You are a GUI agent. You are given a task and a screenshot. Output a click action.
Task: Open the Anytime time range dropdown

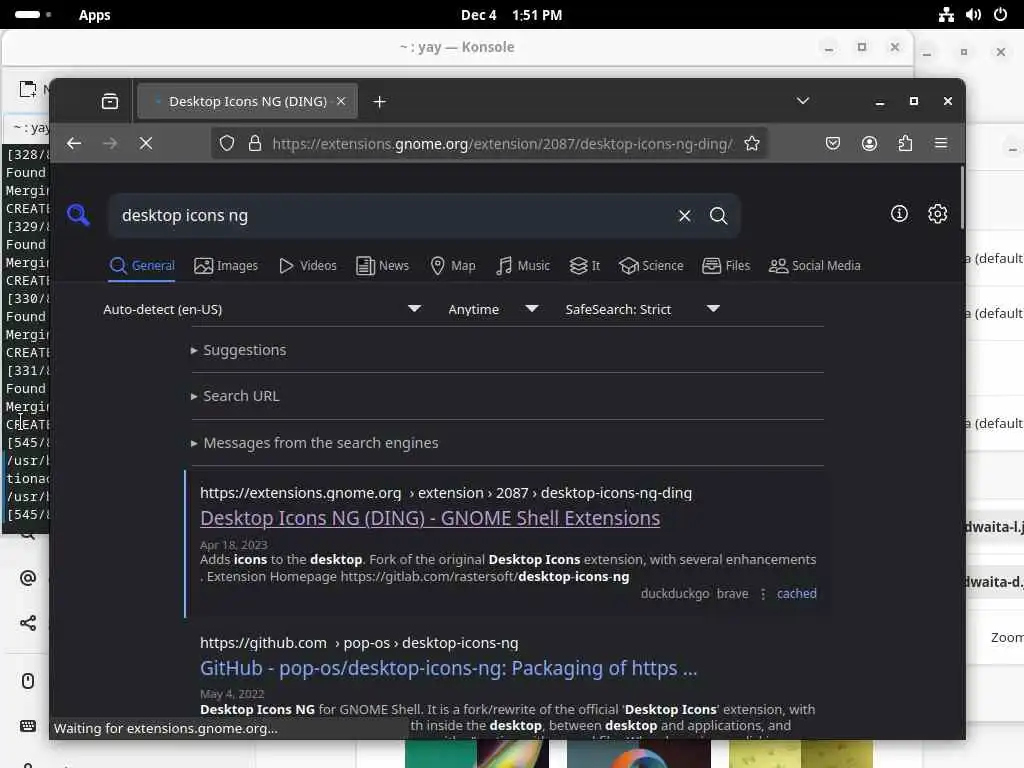(x=492, y=309)
